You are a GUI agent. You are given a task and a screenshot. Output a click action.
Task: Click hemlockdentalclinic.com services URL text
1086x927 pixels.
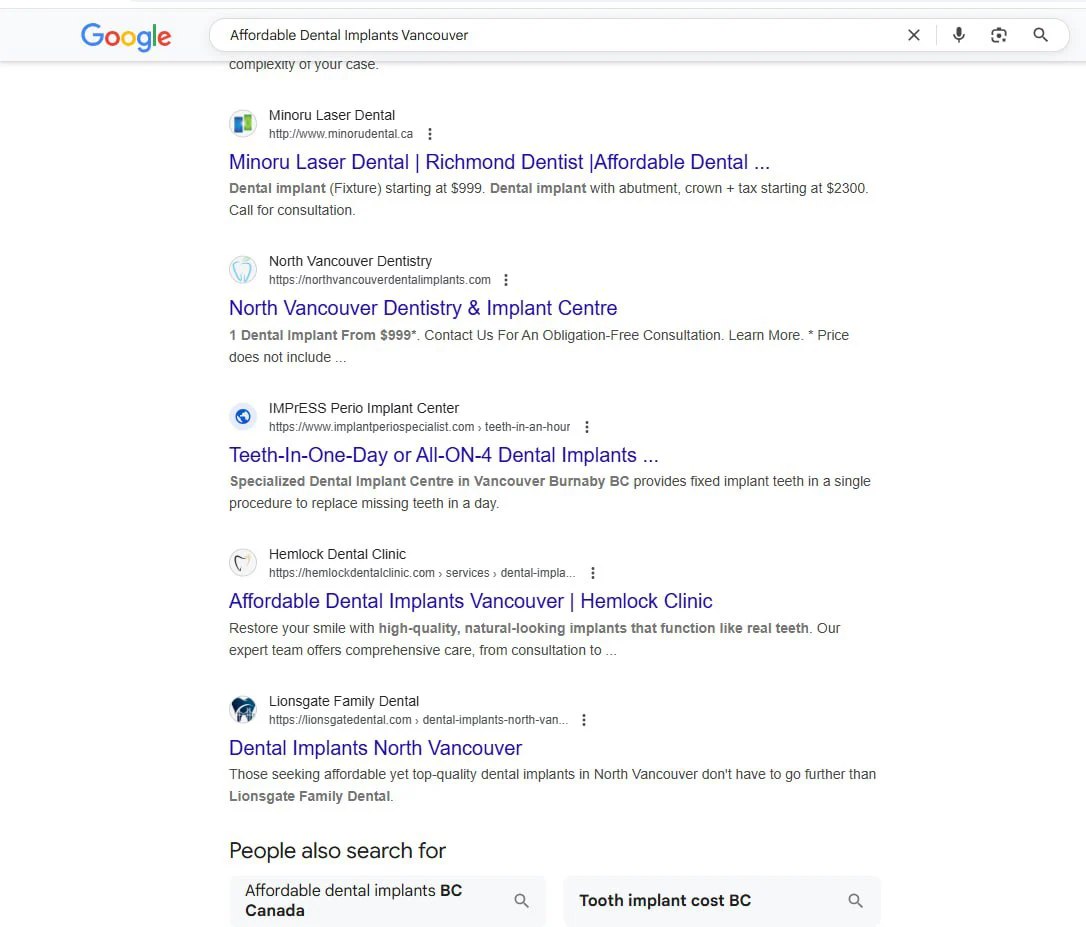point(422,573)
